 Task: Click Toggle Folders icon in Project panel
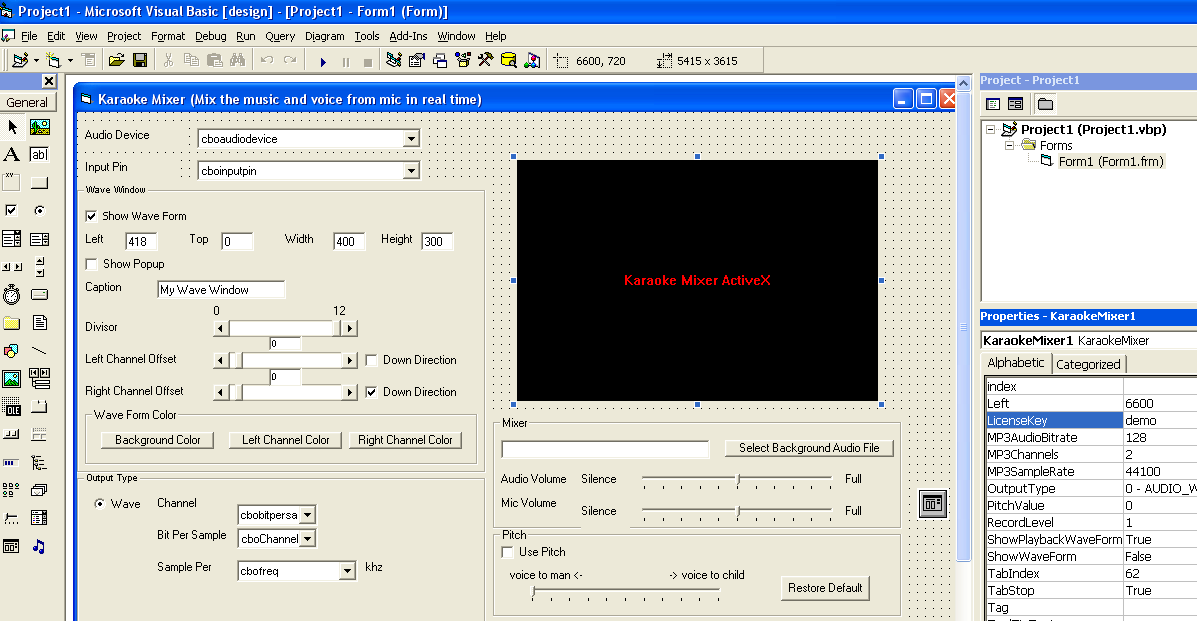(x=1045, y=104)
